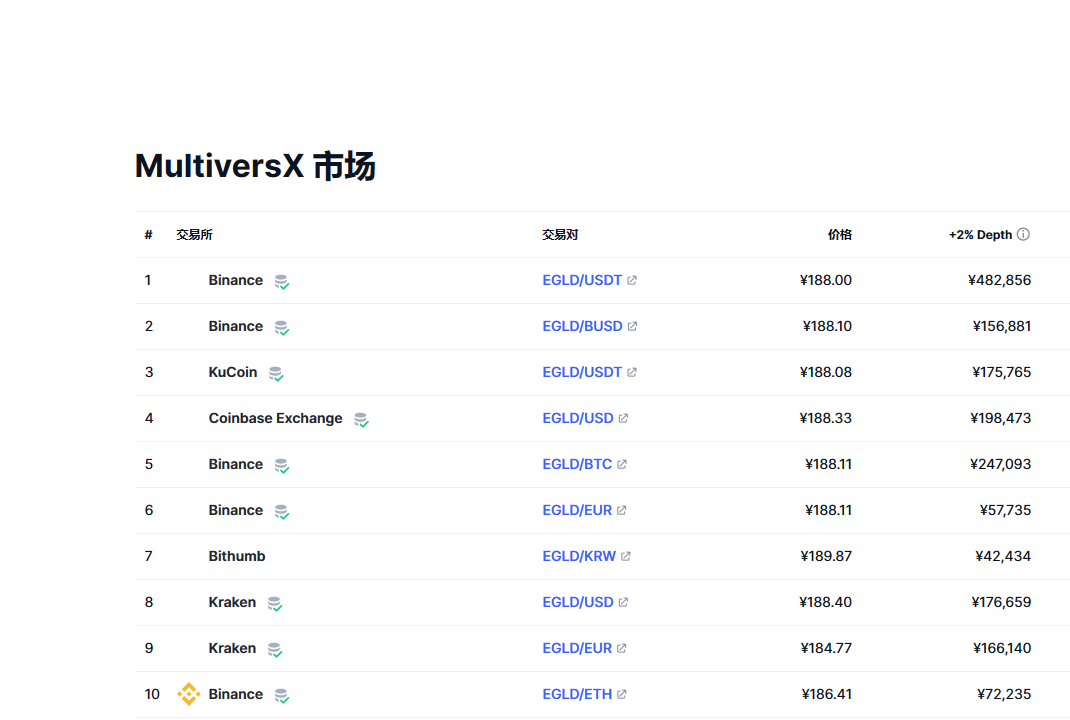1070x720 pixels.
Task: Click the price ¥189.87 in Bithumb row
Action: (826, 556)
